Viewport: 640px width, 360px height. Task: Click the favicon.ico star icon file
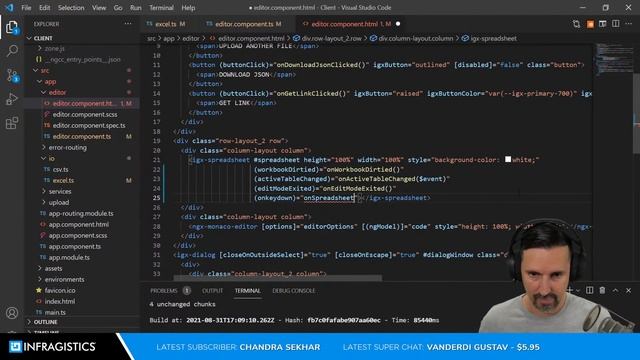(x=39, y=290)
